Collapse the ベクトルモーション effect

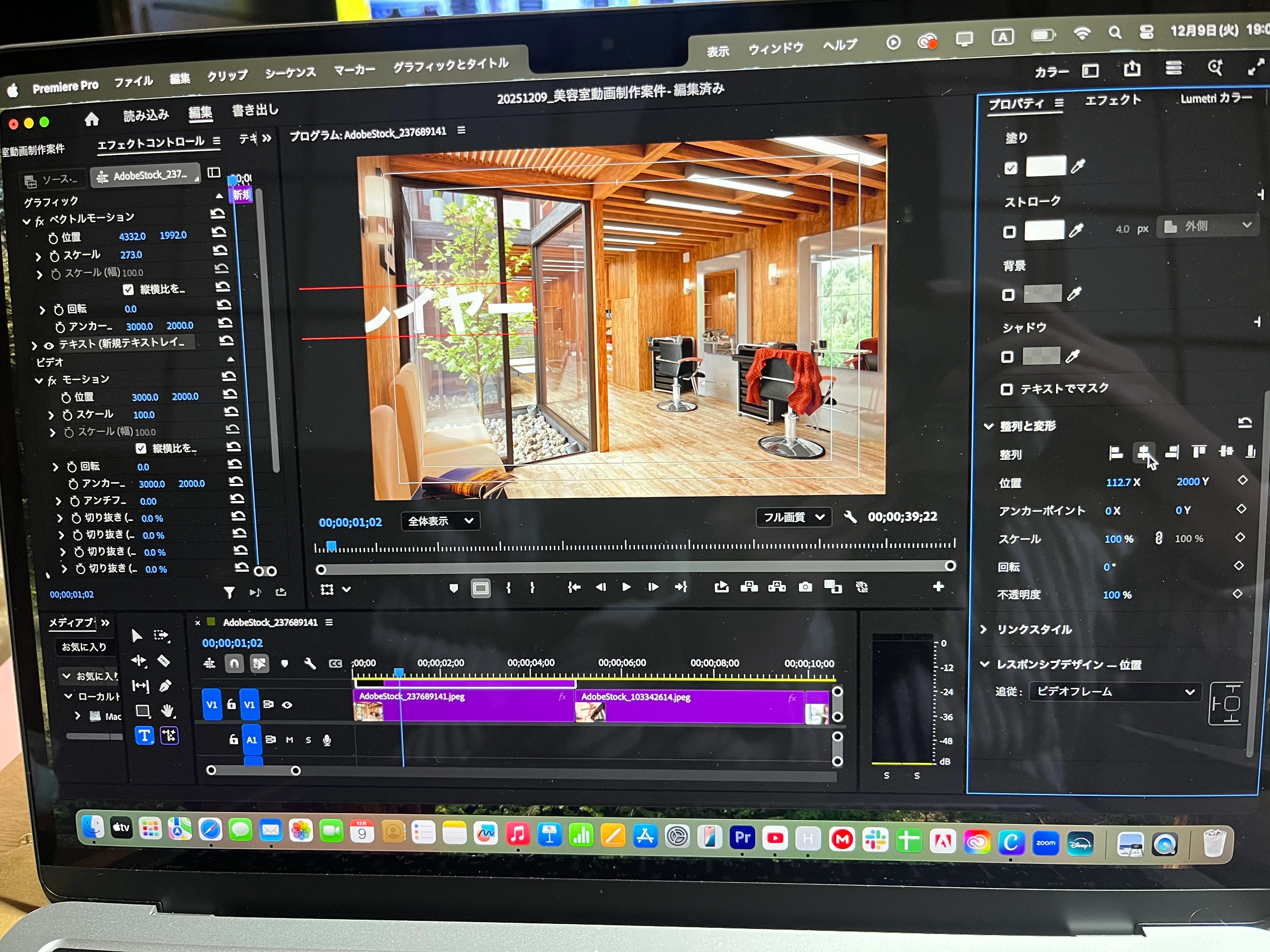pos(26,221)
